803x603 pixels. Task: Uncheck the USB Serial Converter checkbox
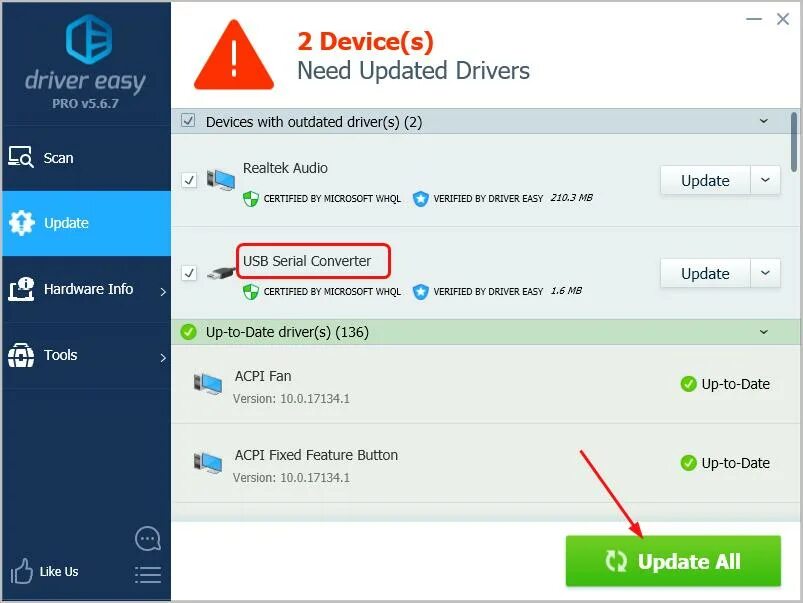click(x=189, y=273)
